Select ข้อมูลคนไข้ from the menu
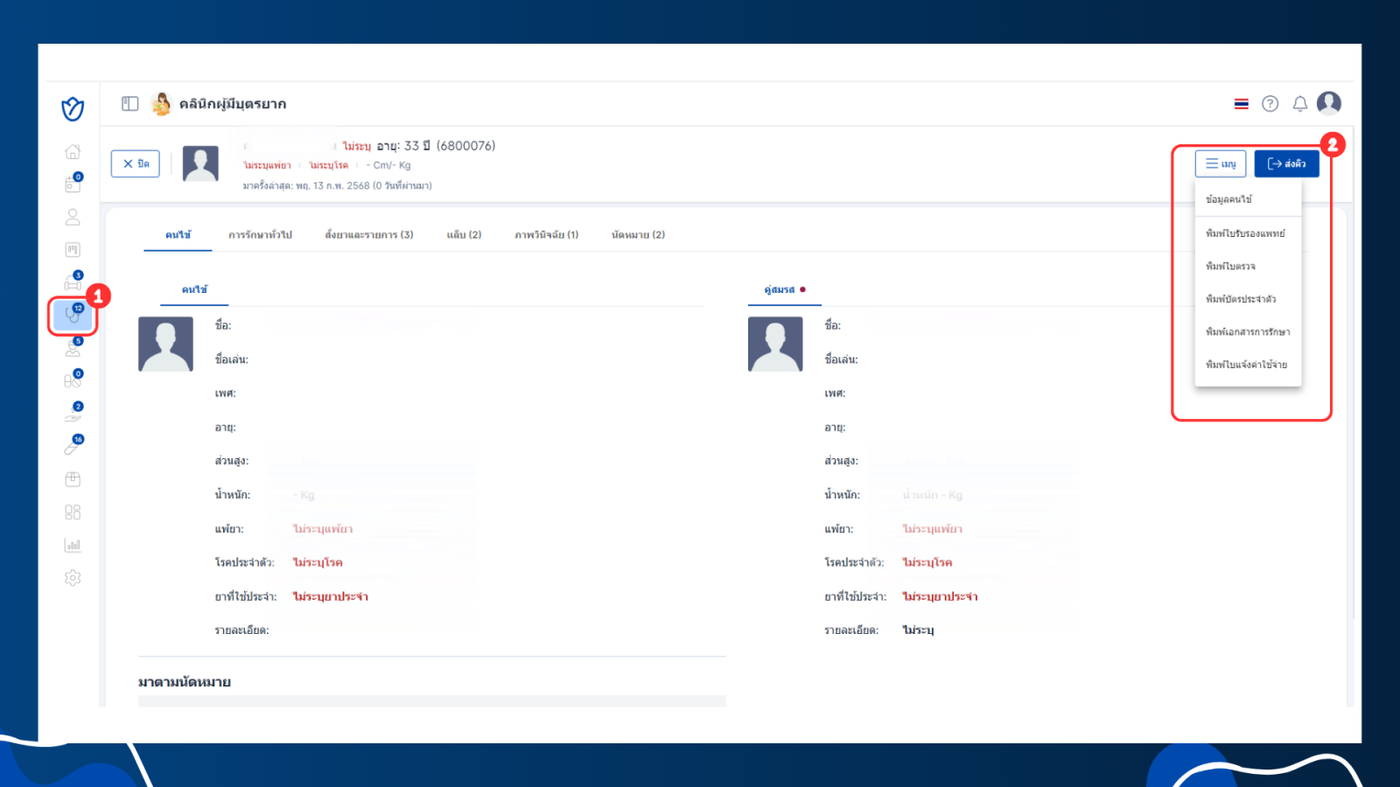This screenshot has height=787, width=1400. pos(1229,200)
